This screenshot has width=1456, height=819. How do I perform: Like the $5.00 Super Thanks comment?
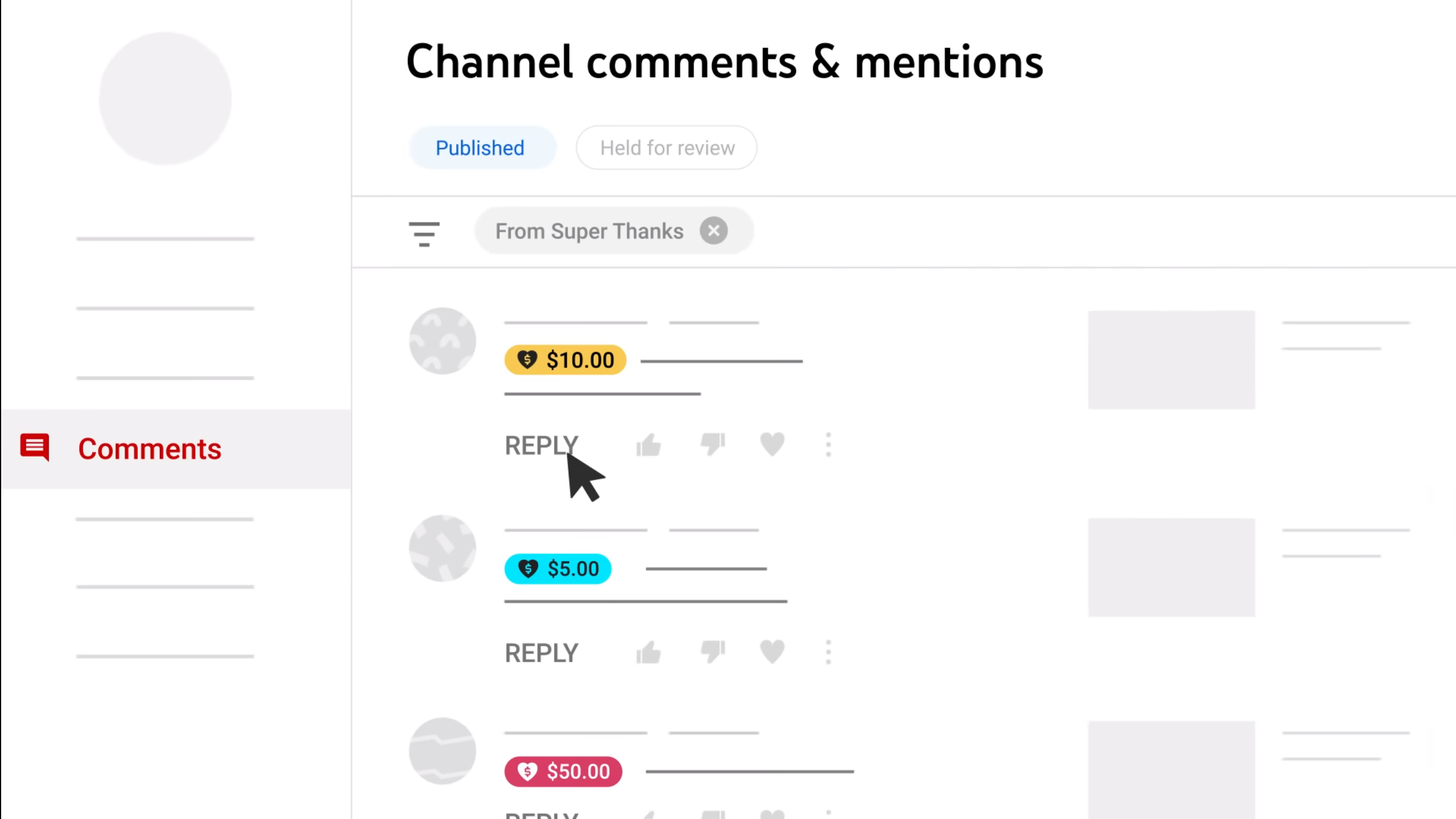tap(648, 652)
